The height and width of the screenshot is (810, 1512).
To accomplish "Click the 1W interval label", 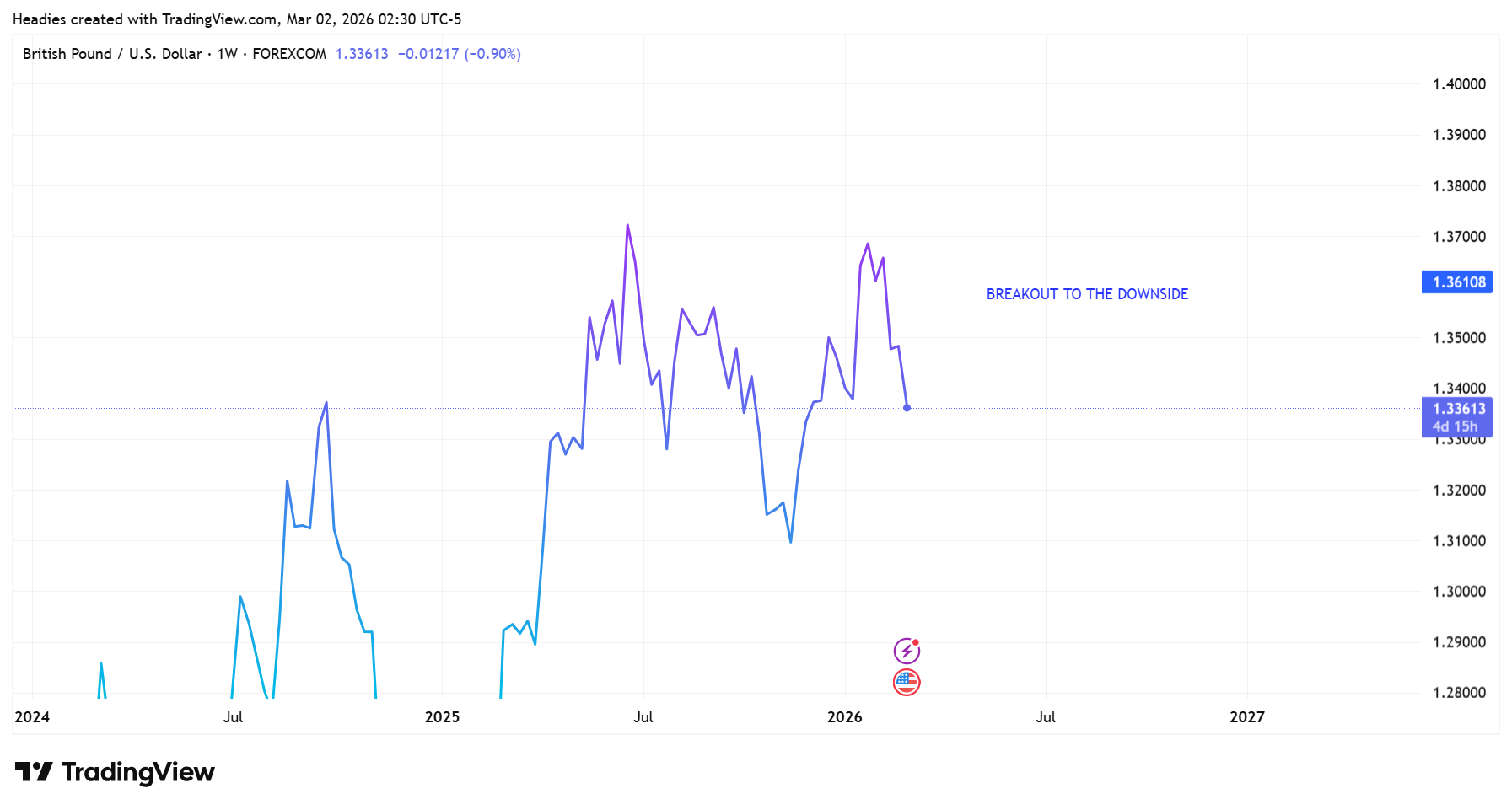I will pyautogui.click(x=227, y=54).
